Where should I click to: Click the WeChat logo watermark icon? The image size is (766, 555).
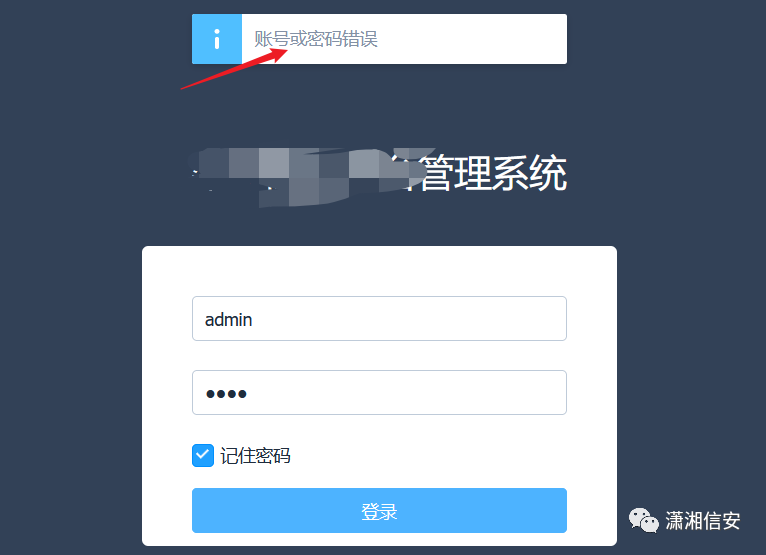coord(643,520)
